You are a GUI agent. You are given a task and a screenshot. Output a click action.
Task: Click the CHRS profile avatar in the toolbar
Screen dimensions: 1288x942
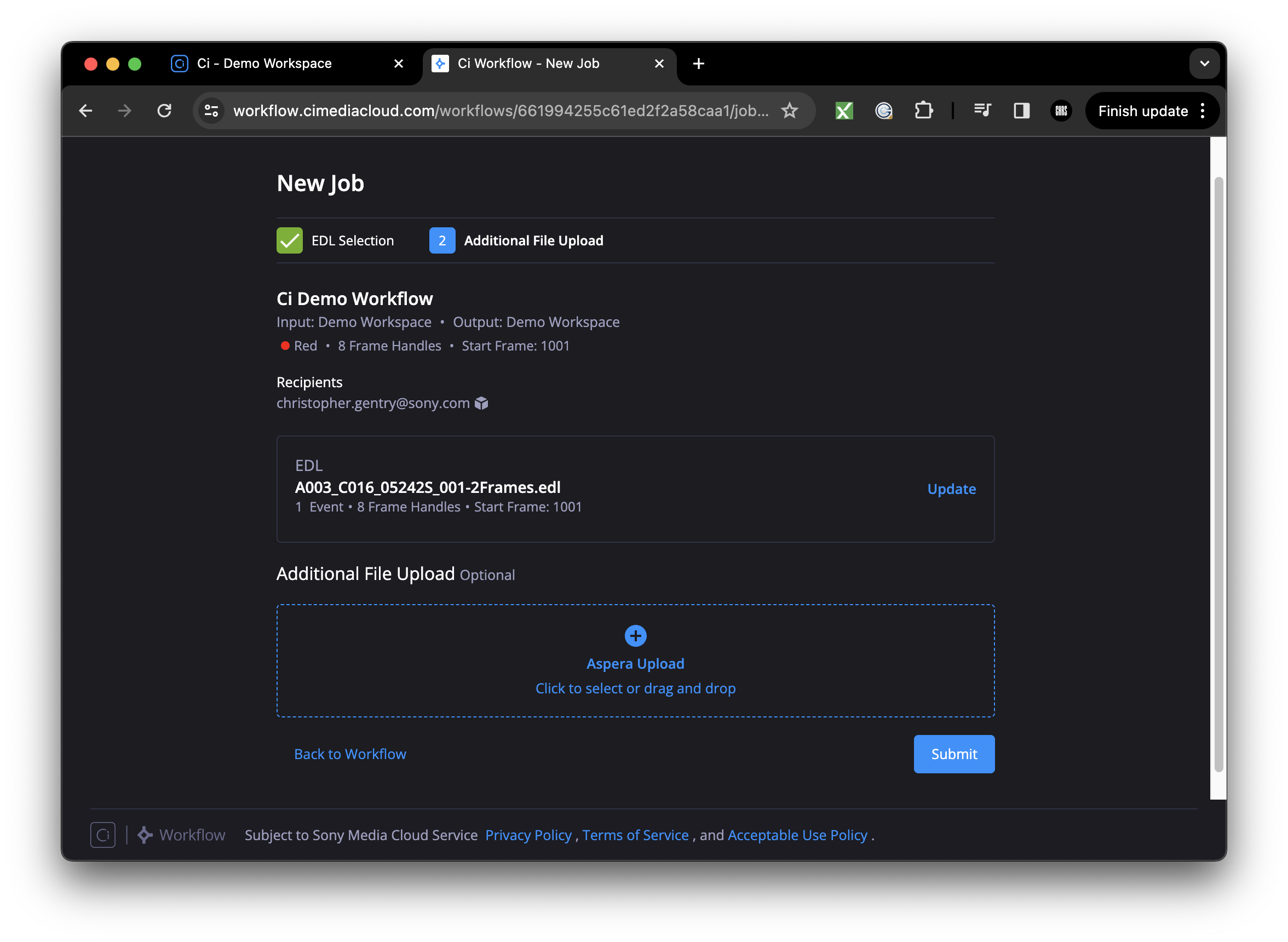[x=1061, y=111]
